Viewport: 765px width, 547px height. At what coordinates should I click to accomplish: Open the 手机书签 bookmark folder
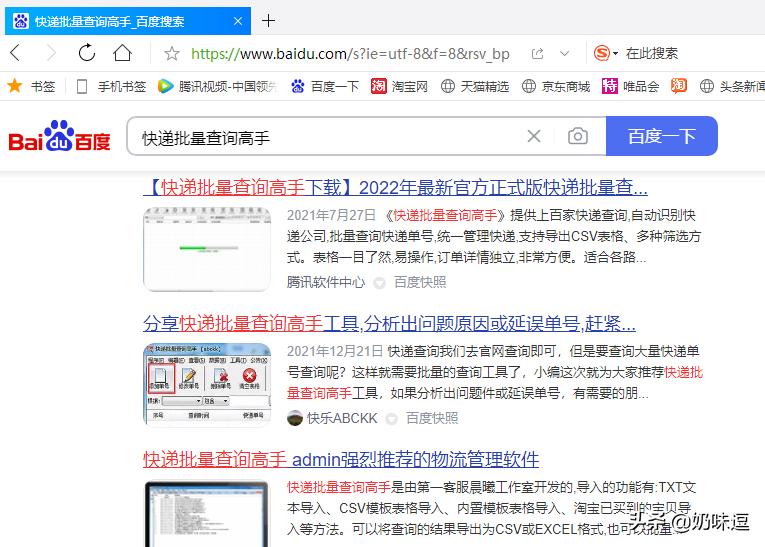111,86
